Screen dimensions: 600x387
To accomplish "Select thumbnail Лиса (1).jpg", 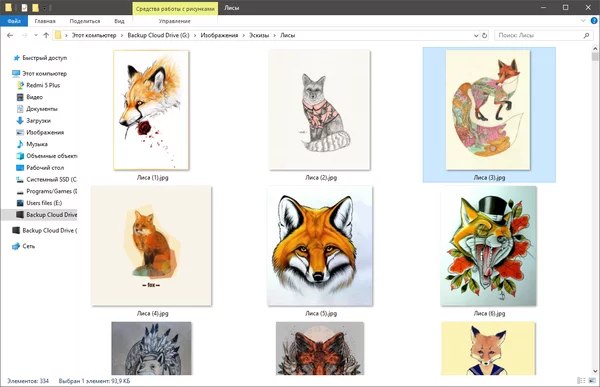I will 151,110.
